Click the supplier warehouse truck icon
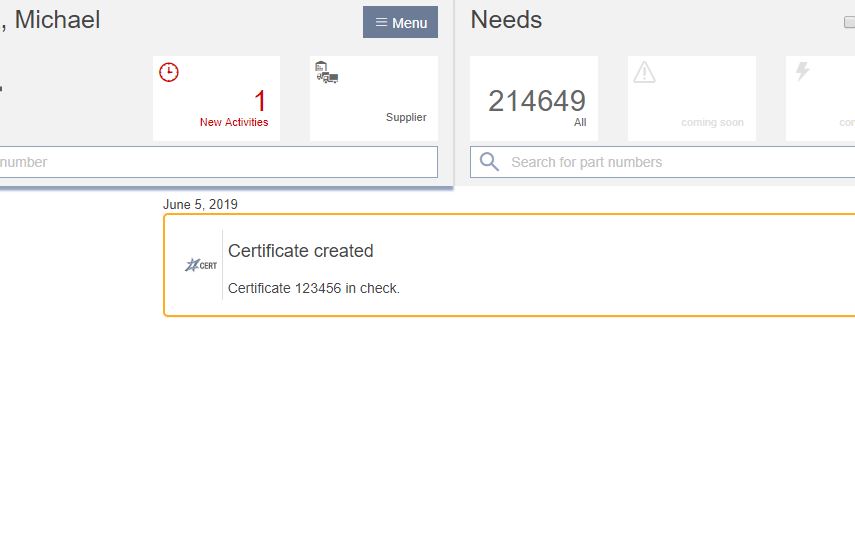 [327, 72]
